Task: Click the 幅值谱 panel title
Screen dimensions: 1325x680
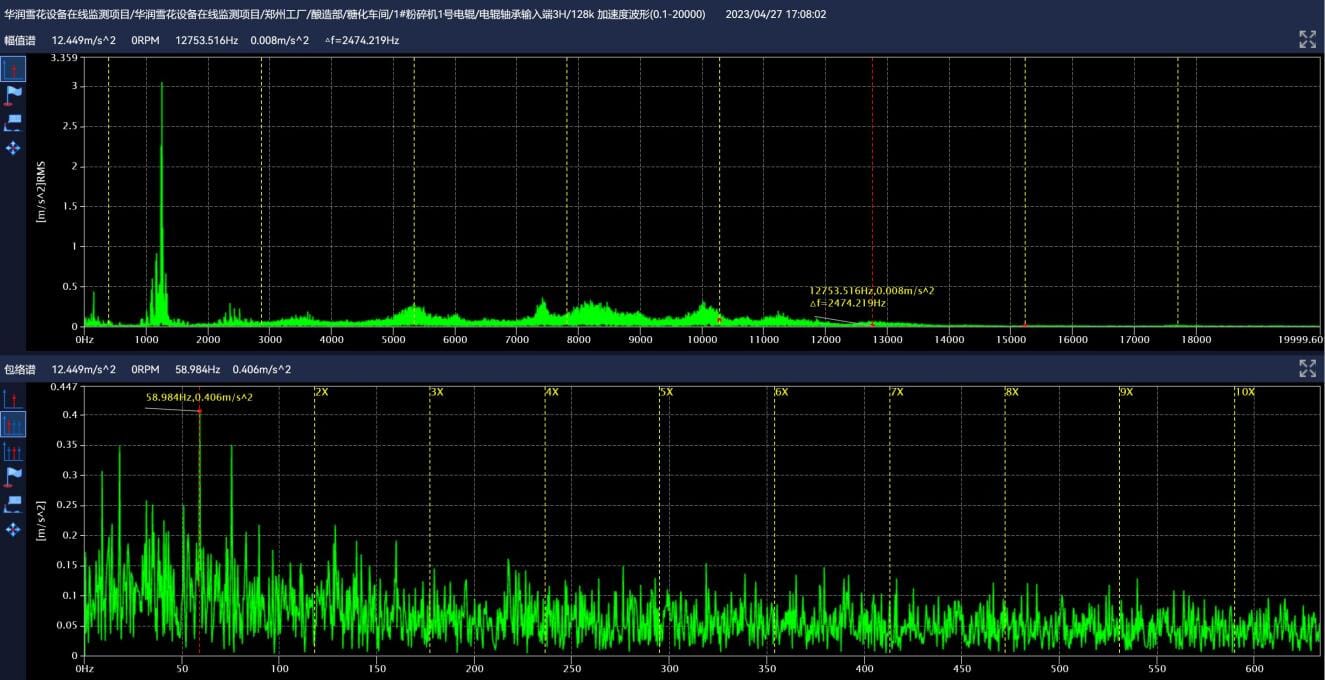Action: point(18,40)
